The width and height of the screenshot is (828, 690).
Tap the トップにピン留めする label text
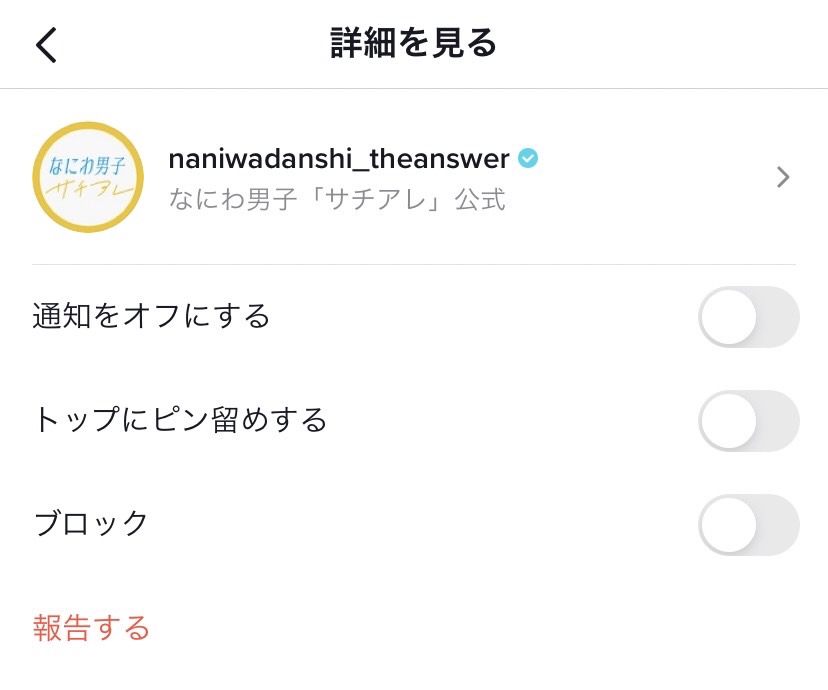pos(180,420)
